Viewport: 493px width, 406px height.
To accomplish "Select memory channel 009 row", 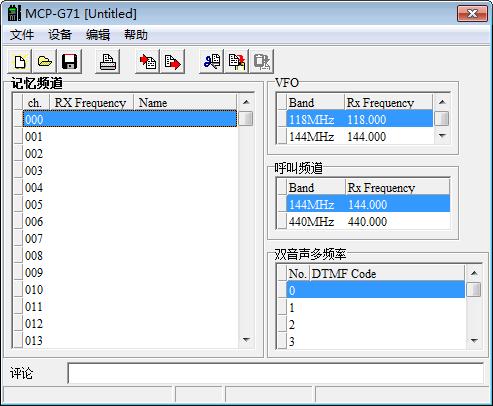I will [x=130, y=272].
